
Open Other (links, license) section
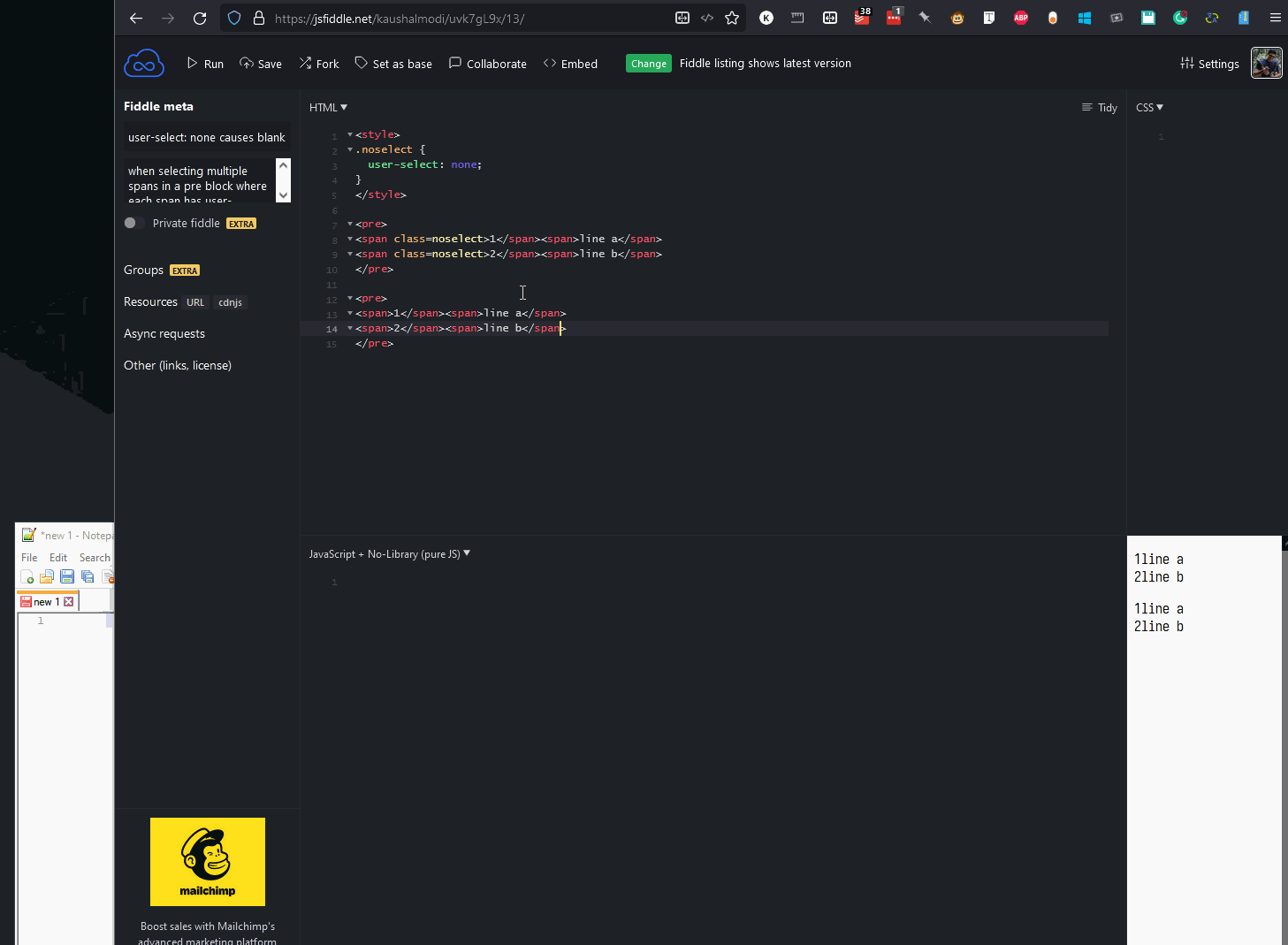tap(177, 365)
